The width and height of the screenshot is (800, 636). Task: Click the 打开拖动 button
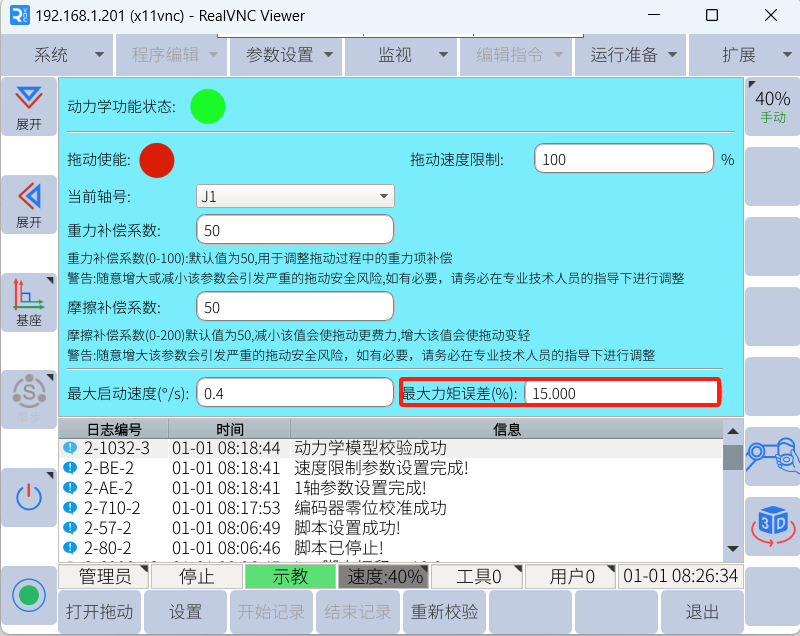click(x=100, y=611)
